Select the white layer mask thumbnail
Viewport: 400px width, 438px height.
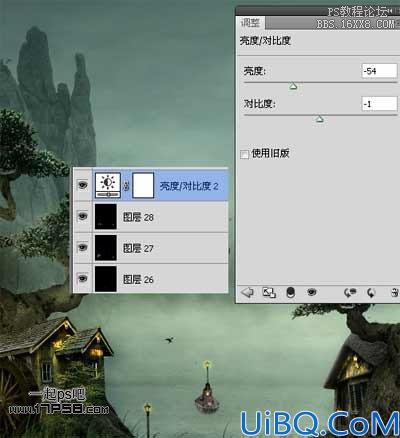point(143,185)
